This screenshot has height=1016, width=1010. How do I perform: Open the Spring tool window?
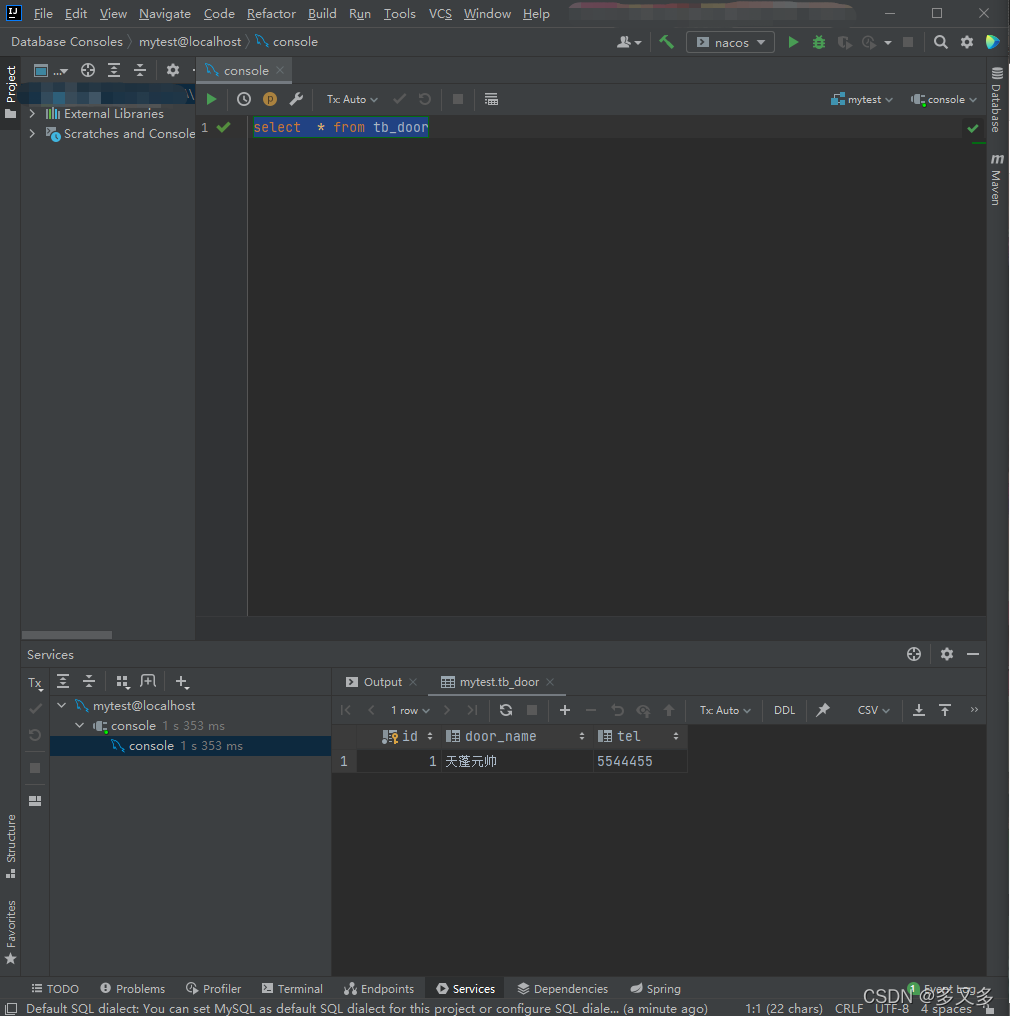pyautogui.click(x=656, y=988)
